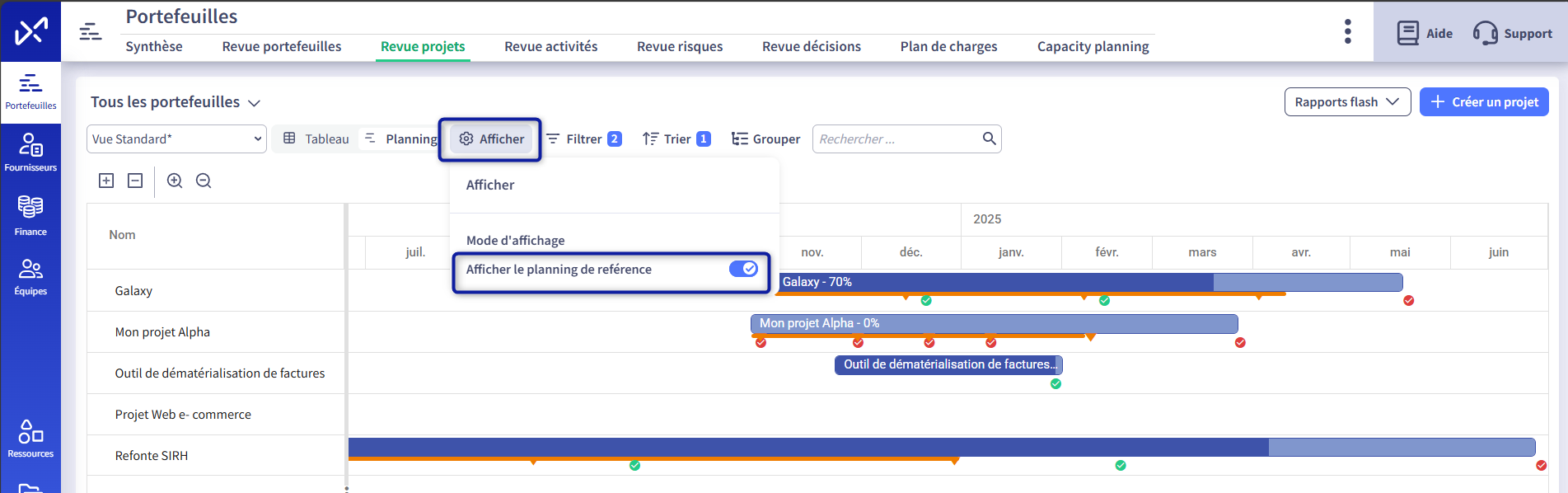1568x493 pixels.
Task: Zoom out on the Gantt timeline
Action: click(204, 181)
